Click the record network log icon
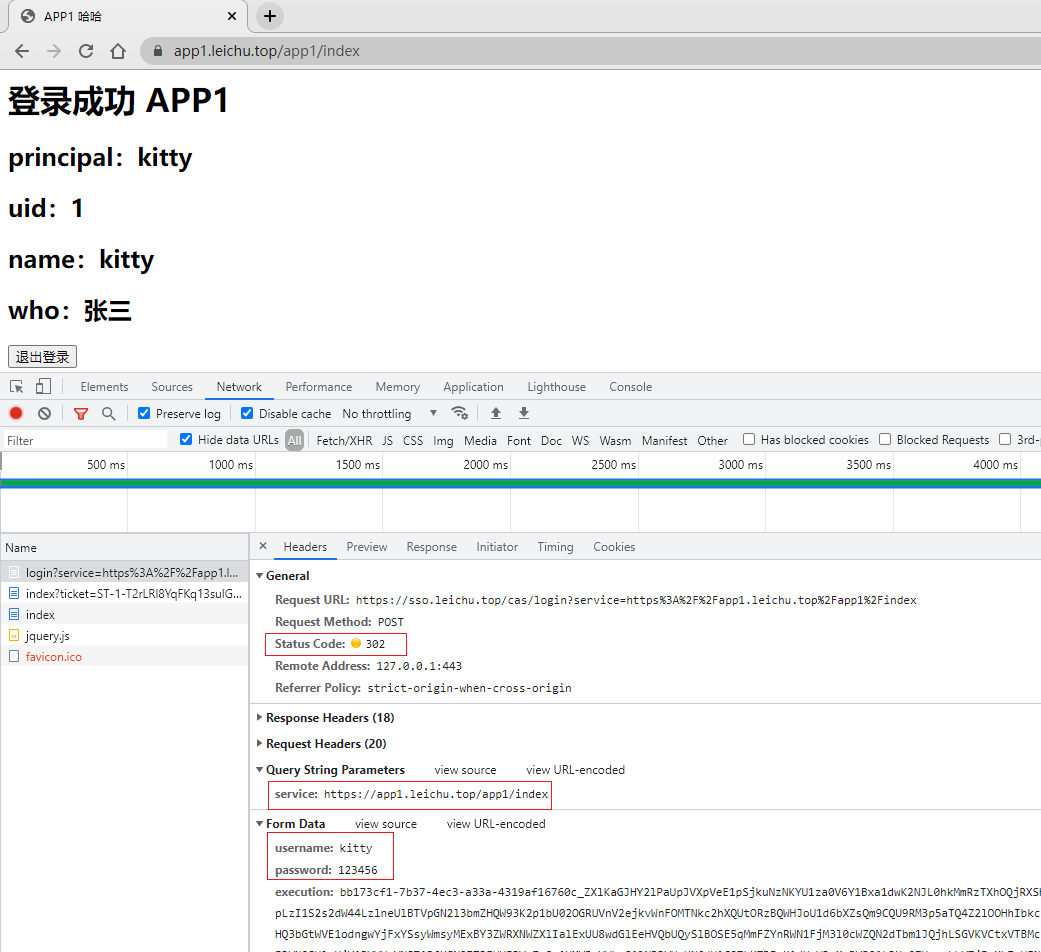This screenshot has width=1041, height=952. [16, 413]
